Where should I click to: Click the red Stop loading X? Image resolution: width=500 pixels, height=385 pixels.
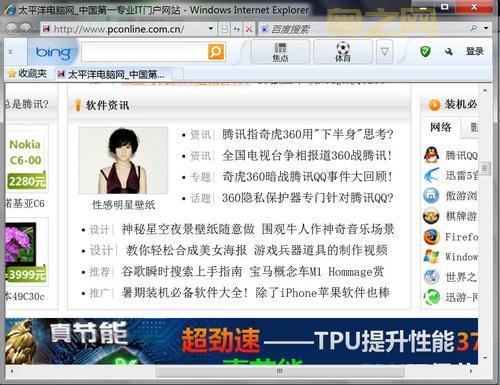(249, 29)
